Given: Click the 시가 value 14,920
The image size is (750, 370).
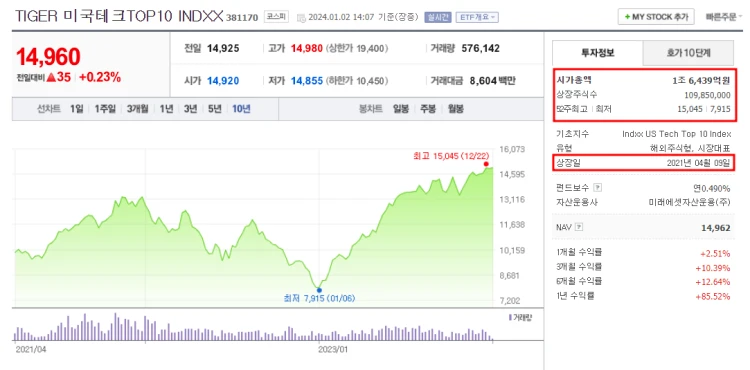Looking at the screenshot, I should [223, 81].
